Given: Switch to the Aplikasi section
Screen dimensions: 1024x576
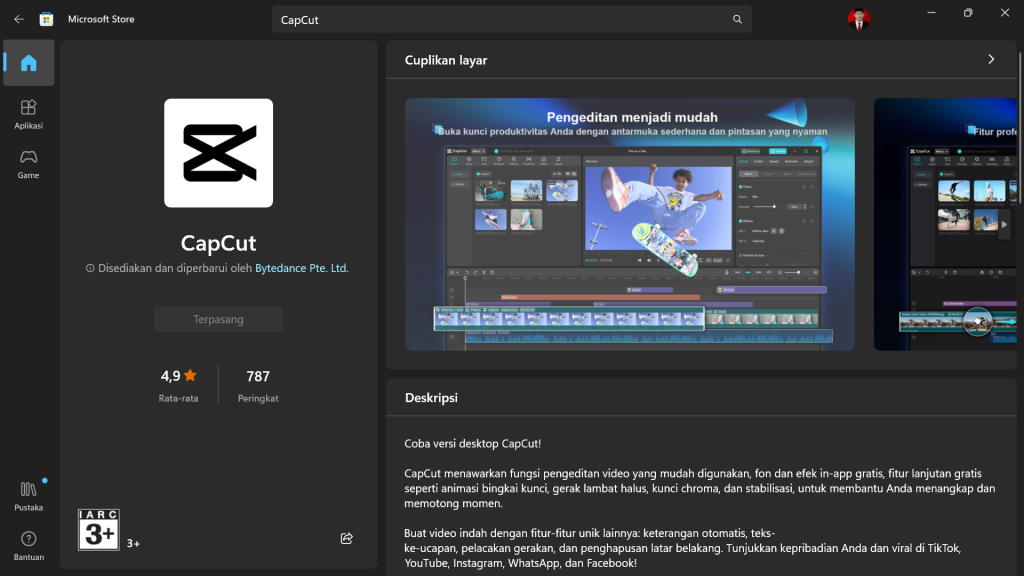Looking at the screenshot, I should point(28,113).
